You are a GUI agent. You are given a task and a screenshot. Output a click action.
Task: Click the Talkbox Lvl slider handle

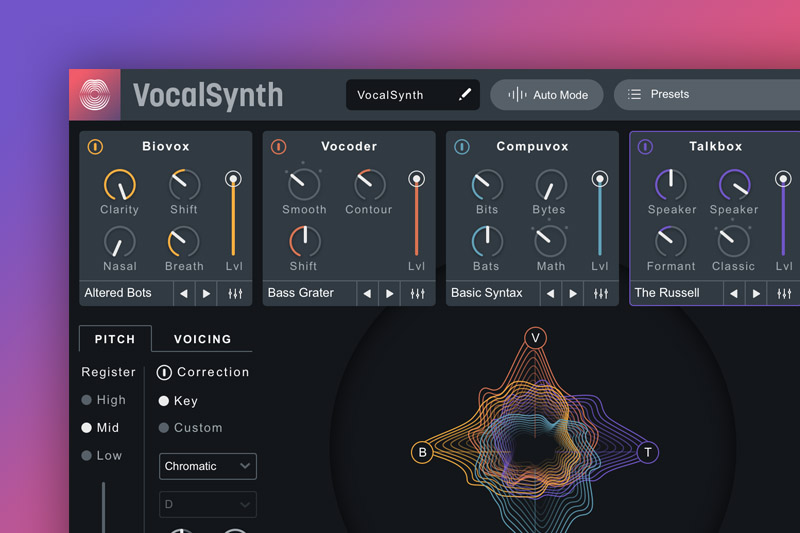(783, 179)
